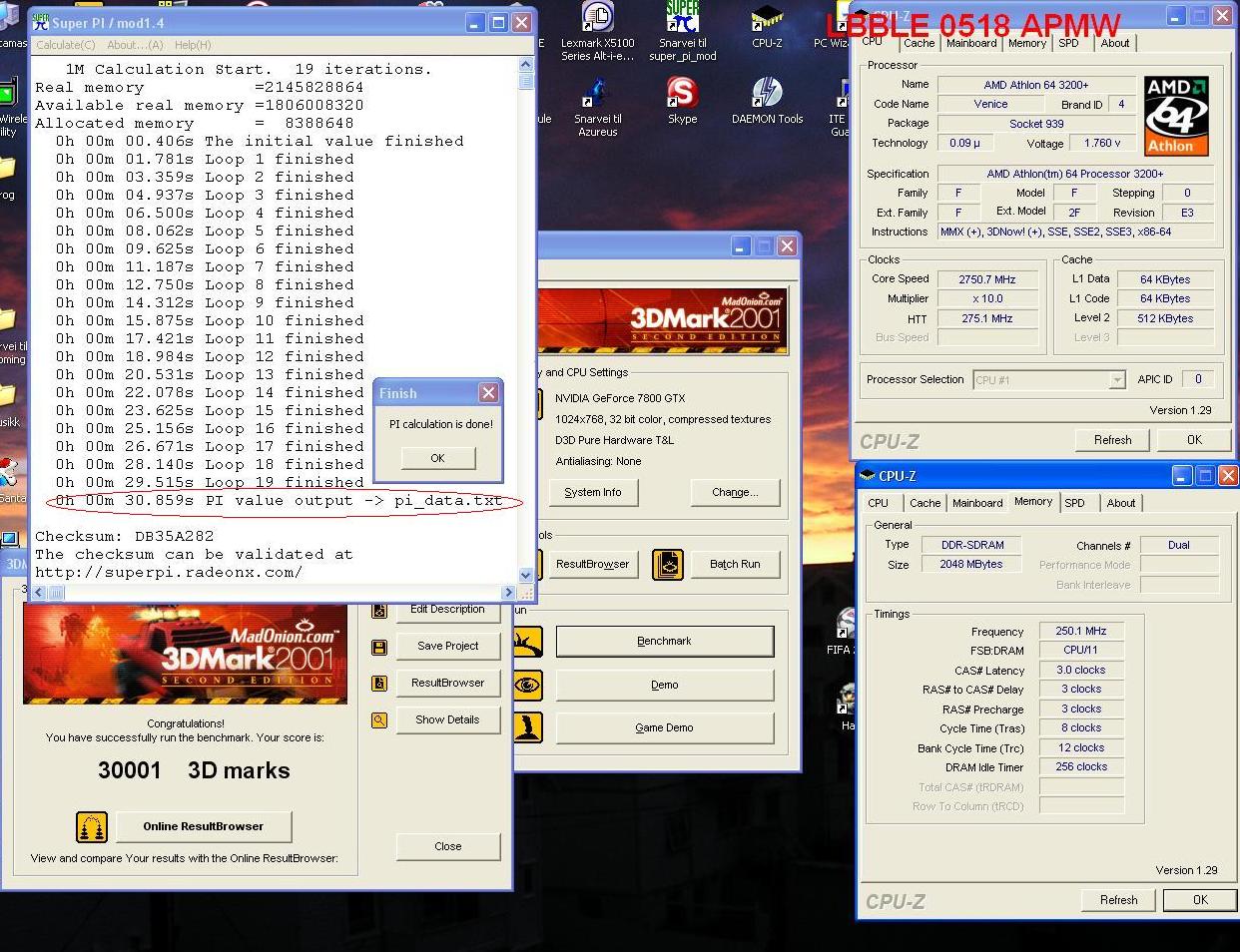Click the joystick icon beside Game Demo
Image resolution: width=1240 pixels, height=952 pixels.
click(527, 726)
